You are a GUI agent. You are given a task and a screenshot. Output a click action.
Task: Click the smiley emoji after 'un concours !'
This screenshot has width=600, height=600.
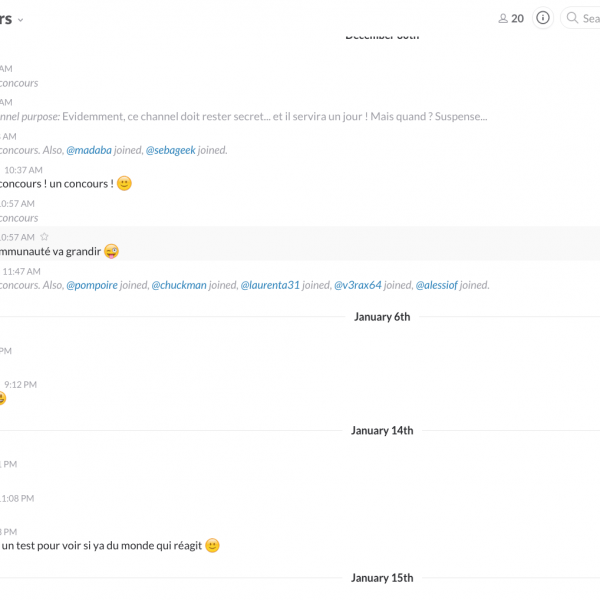click(124, 183)
